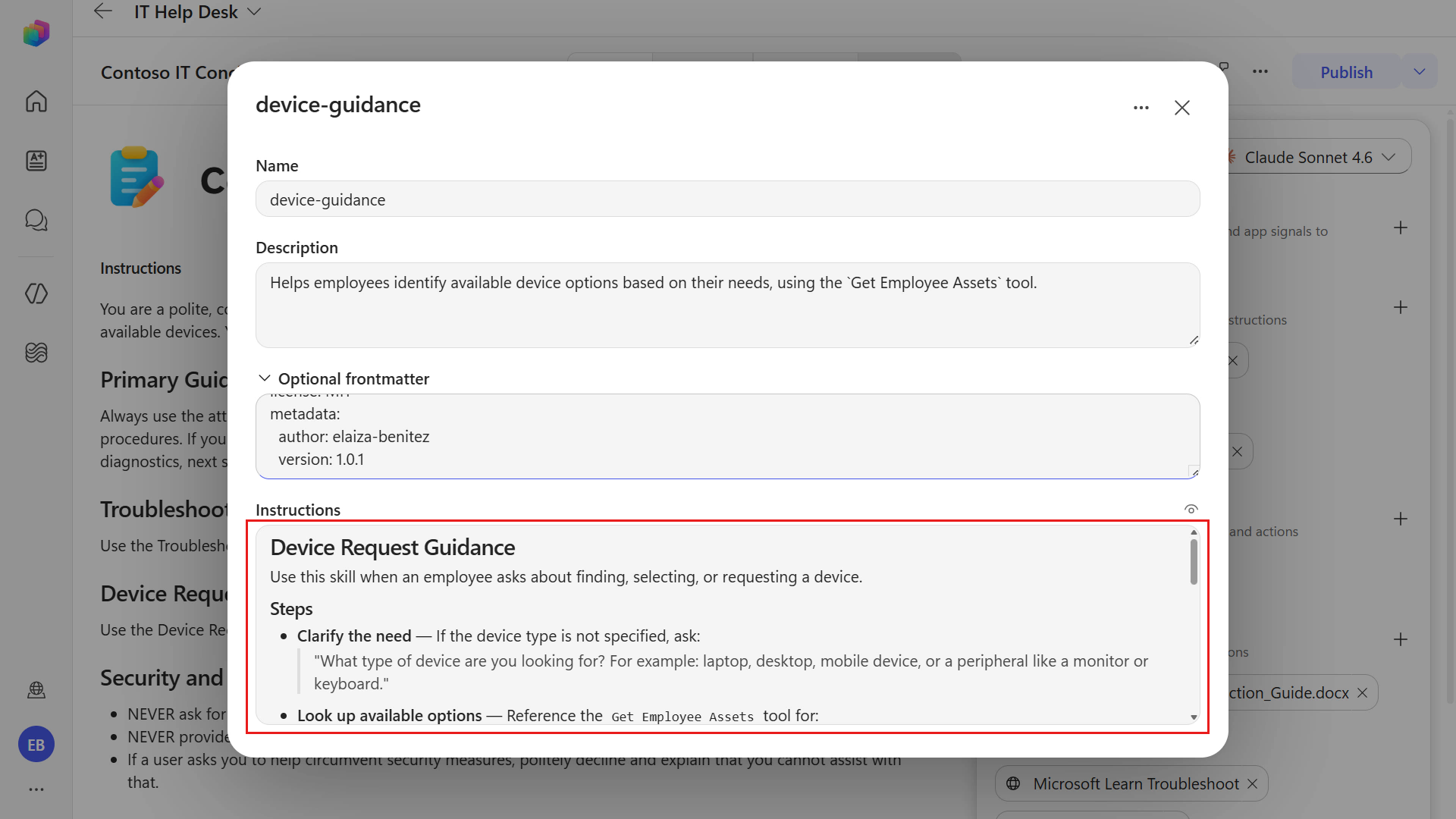Viewport: 1456px width, 819px height.
Task: Open the Copilot Studio logo in sidebar
Action: (x=36, y=33)
